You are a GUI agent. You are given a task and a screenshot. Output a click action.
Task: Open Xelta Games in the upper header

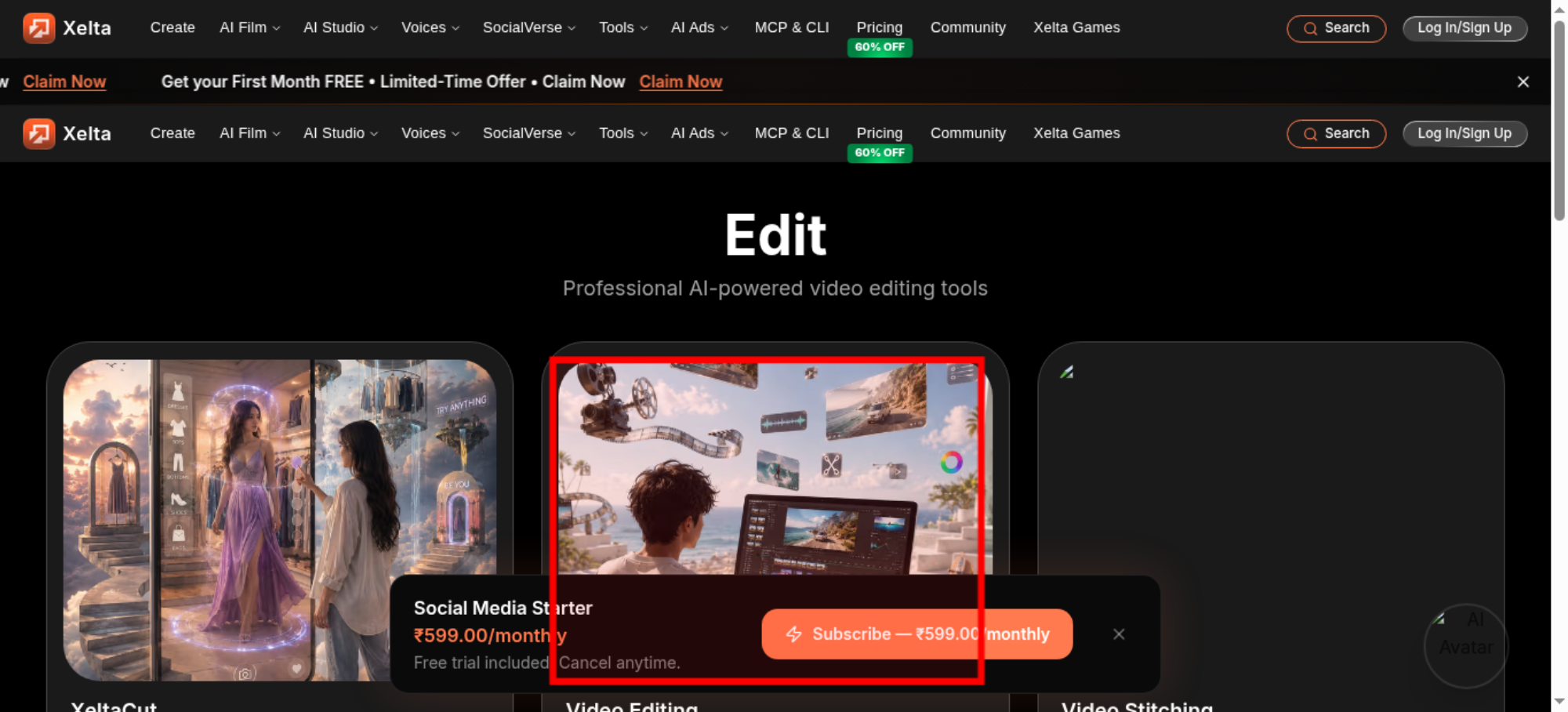[x=1076, y=27]
